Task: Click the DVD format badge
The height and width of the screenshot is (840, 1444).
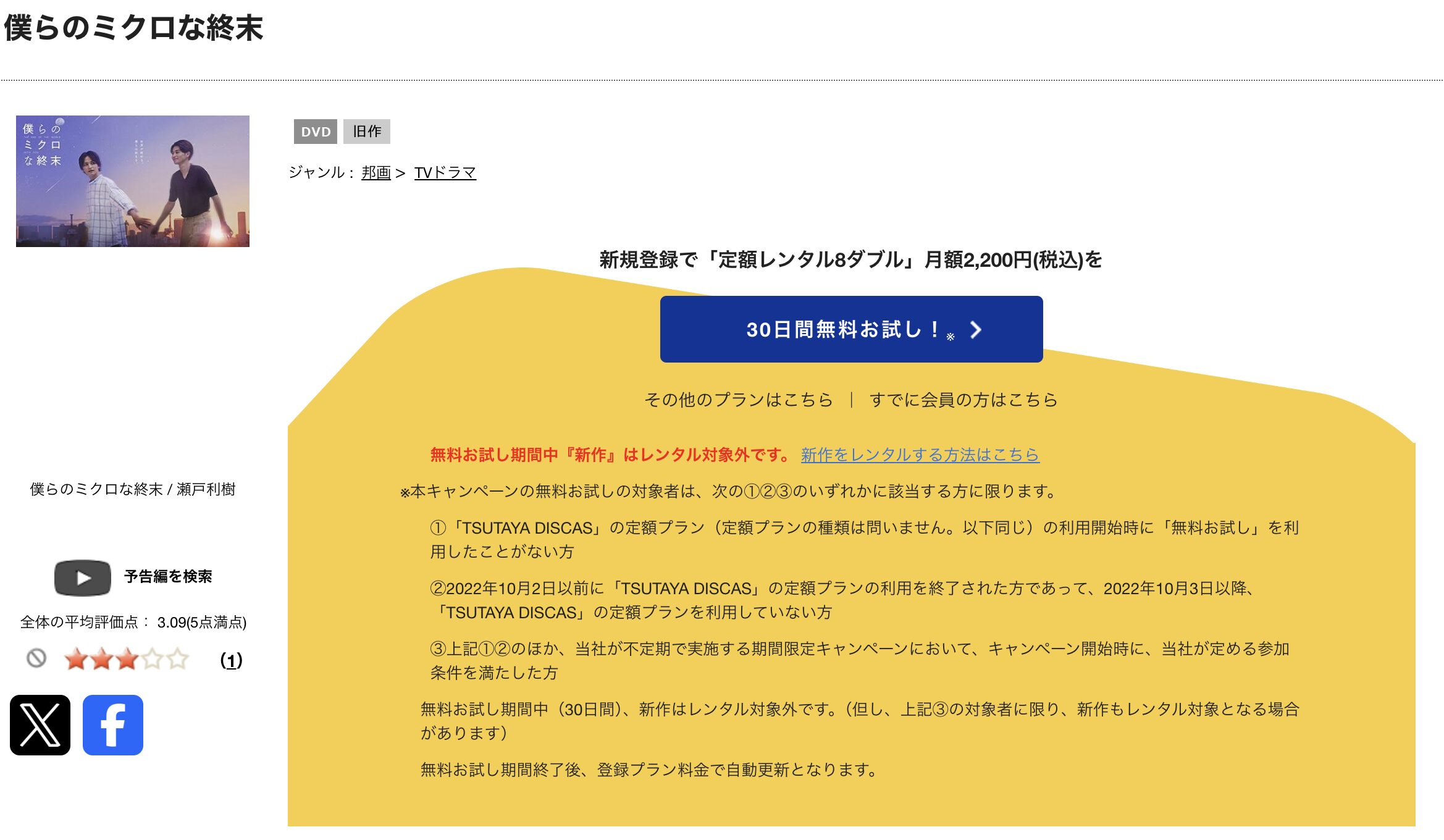Action: (x=316, y=132)
